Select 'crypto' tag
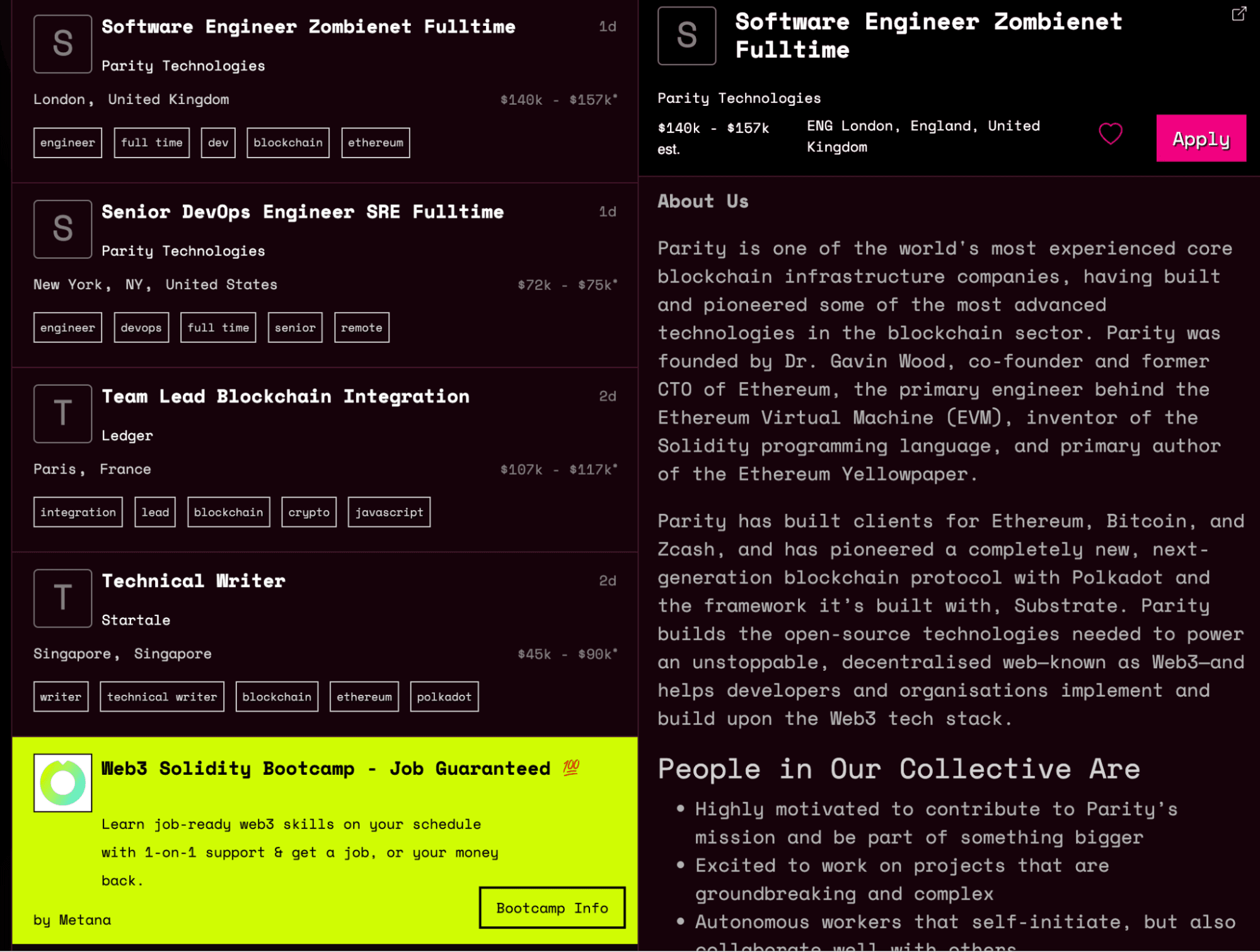This screenshot has width=1260, height=952. click(x=309, y=512)
